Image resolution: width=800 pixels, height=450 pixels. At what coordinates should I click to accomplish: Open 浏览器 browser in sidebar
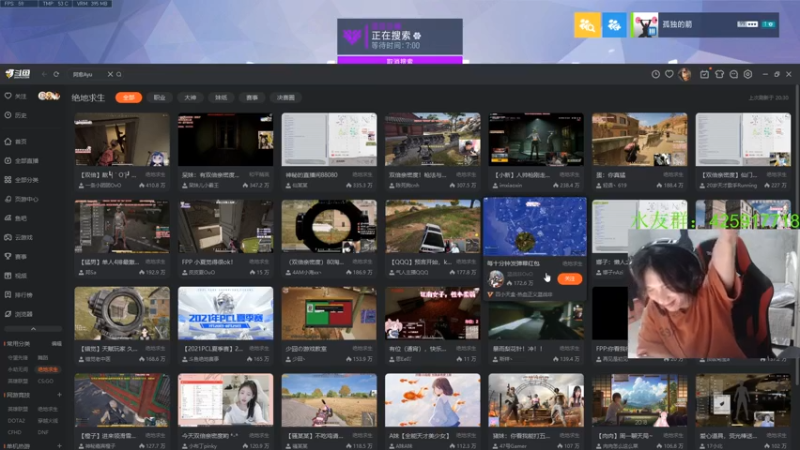point(18,314)
